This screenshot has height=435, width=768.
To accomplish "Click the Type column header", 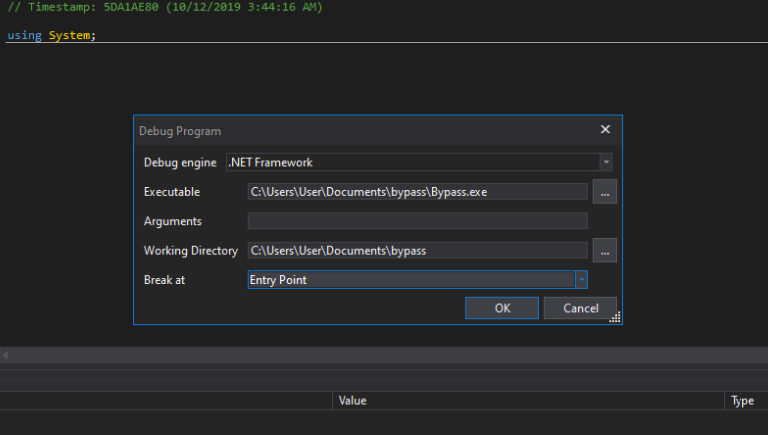I will [742, 400].
